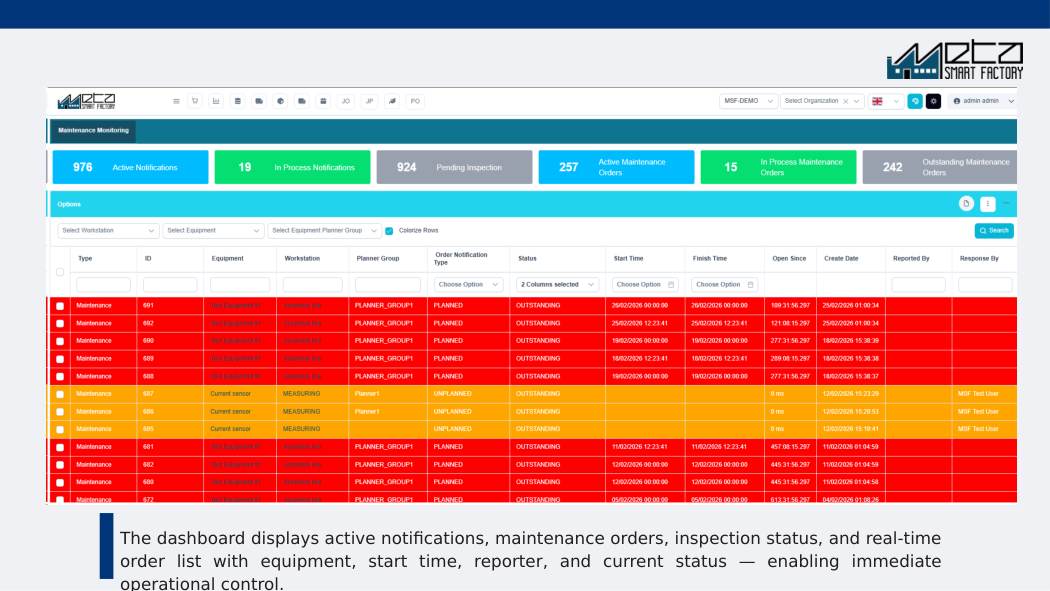The image size is (1050, 591).
Task: Select the Maintenance Monitoring tab
Action: pos(93,131)
